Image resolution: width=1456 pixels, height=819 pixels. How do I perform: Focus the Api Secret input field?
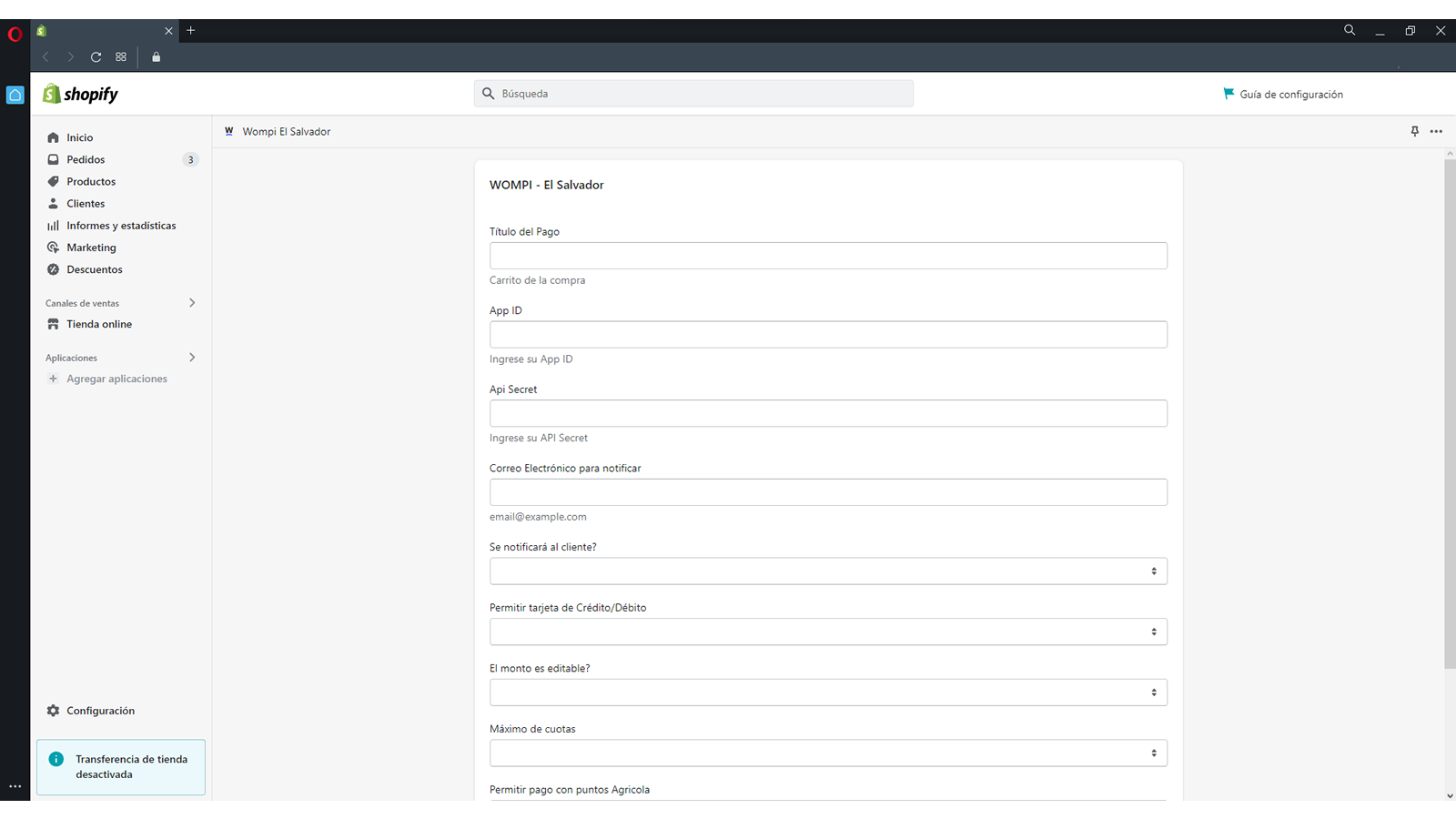click(x=828, y=413)
